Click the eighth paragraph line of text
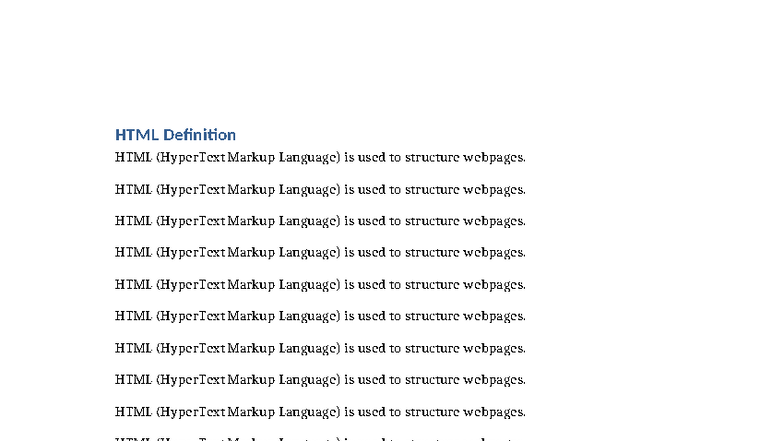This screenshot has width=784, height=441. (x=320, y=380)
